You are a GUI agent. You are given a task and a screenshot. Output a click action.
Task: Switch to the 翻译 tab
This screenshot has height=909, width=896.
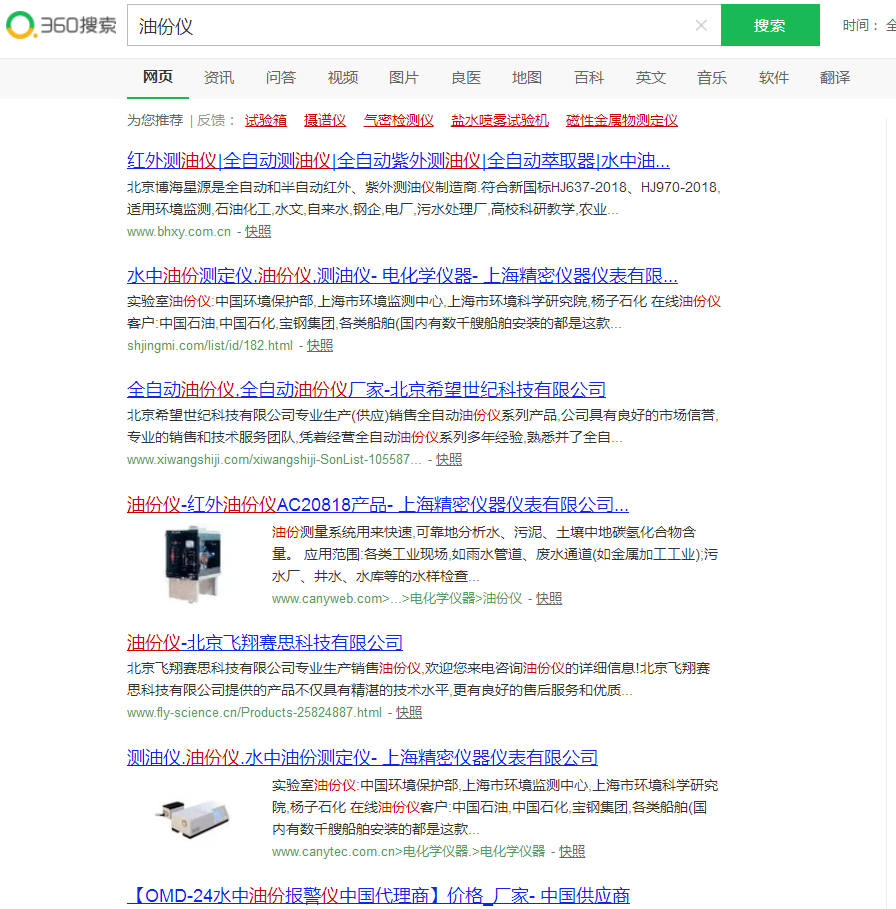pyautogui.click(x=835, y=77)
